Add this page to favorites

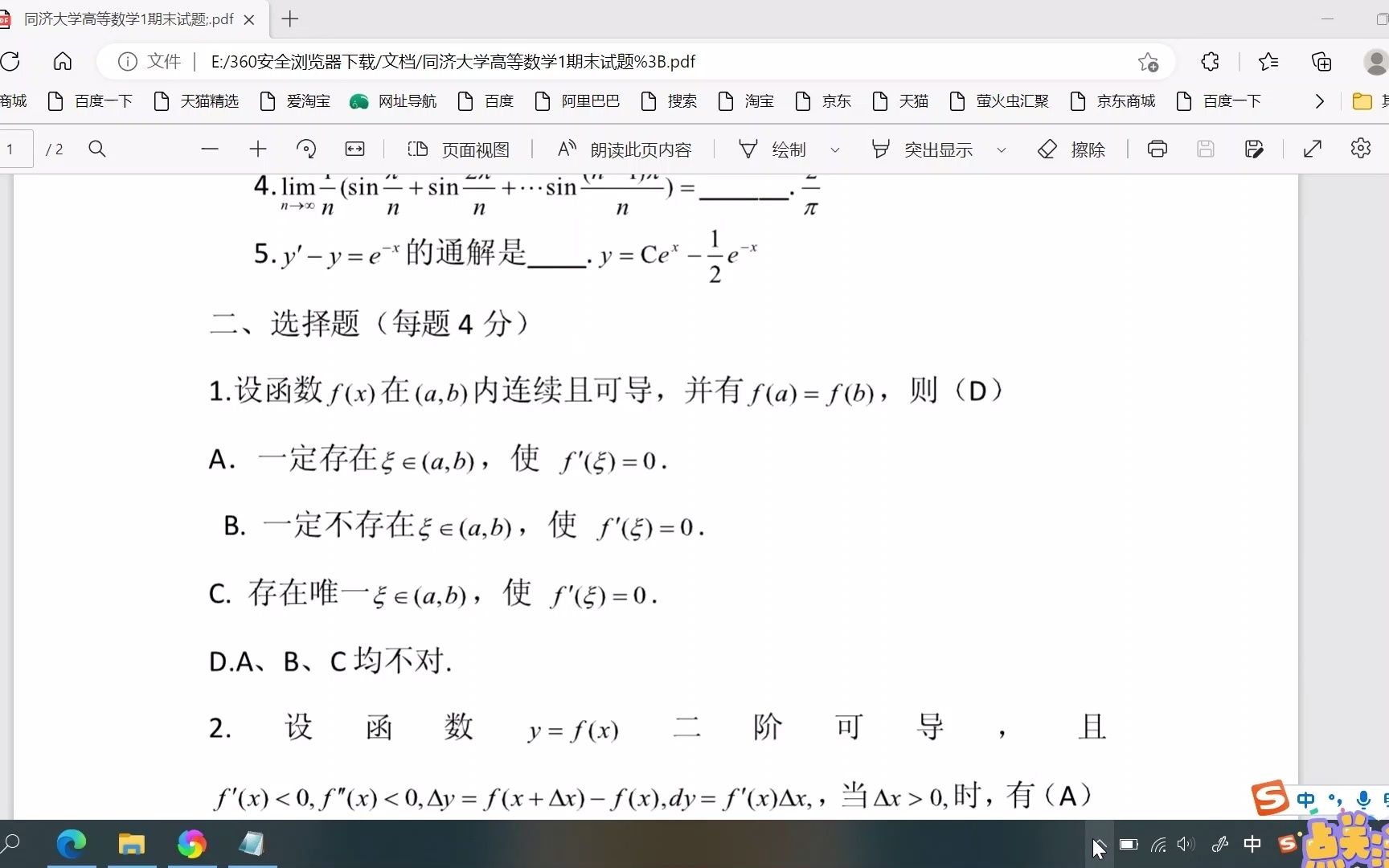[x=1148, y=62]
